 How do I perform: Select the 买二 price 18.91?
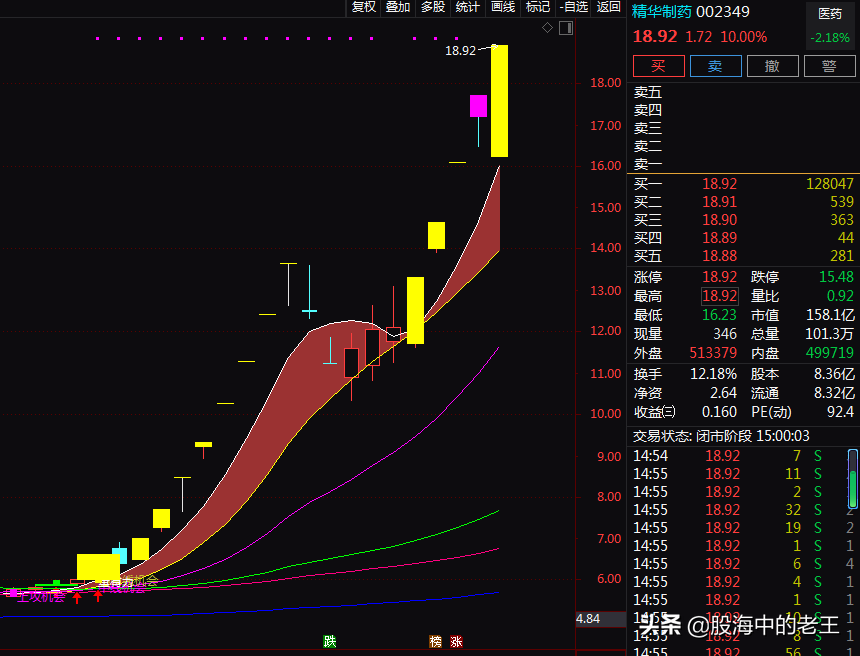[720, 202]
